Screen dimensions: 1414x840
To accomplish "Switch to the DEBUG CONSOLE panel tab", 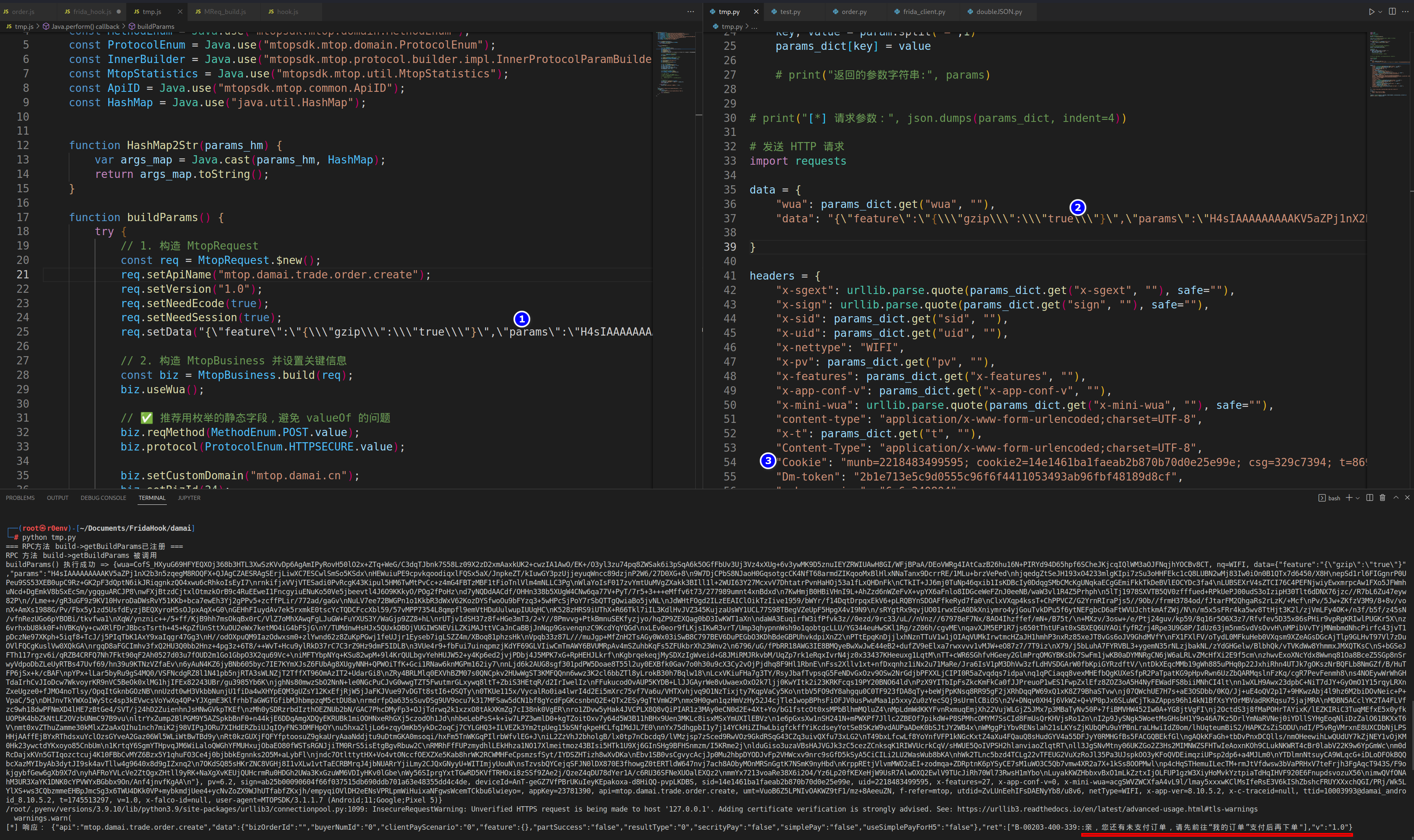I will [103, 497].
